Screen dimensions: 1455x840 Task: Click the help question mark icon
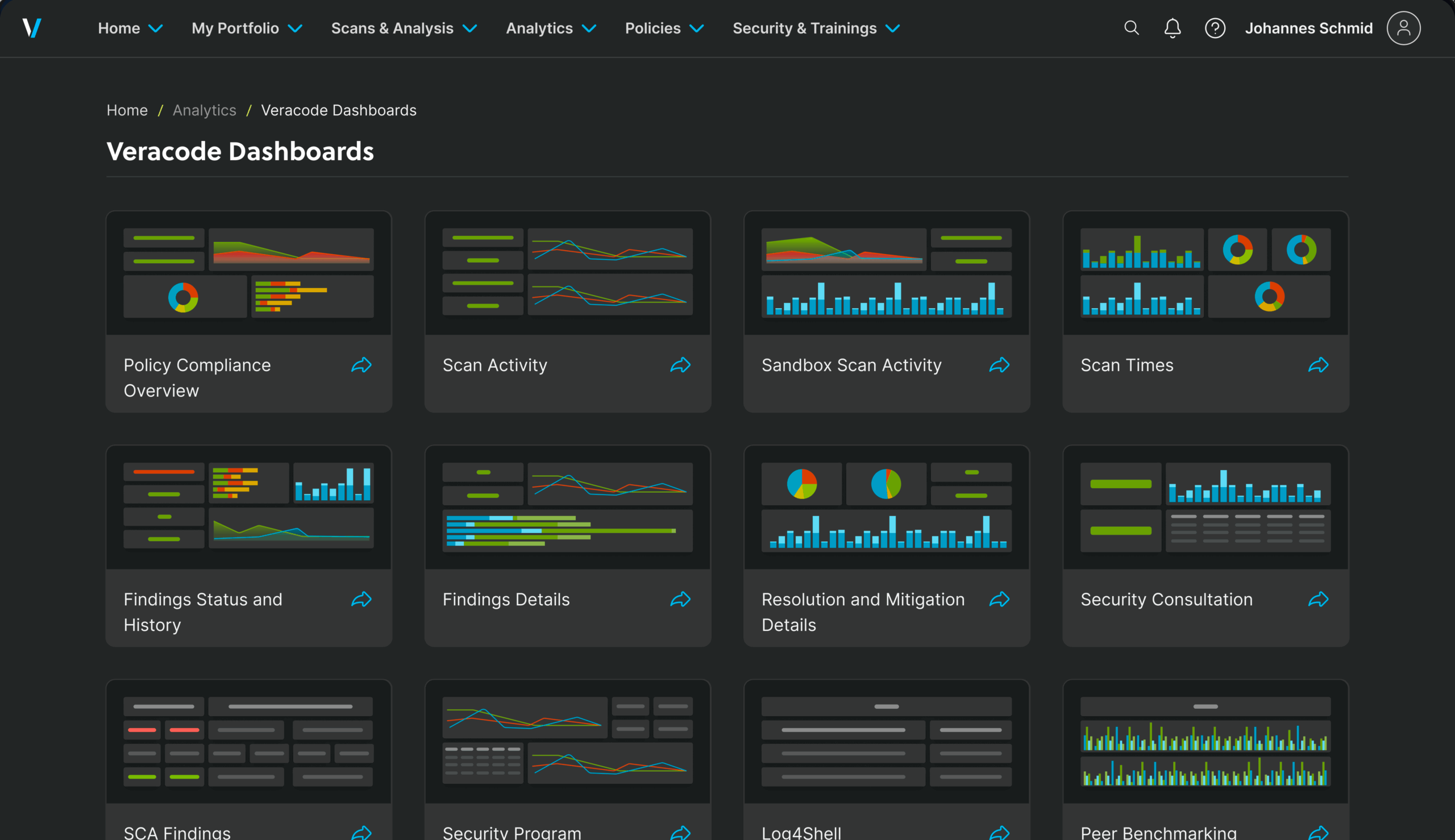tap(1215, 28)
